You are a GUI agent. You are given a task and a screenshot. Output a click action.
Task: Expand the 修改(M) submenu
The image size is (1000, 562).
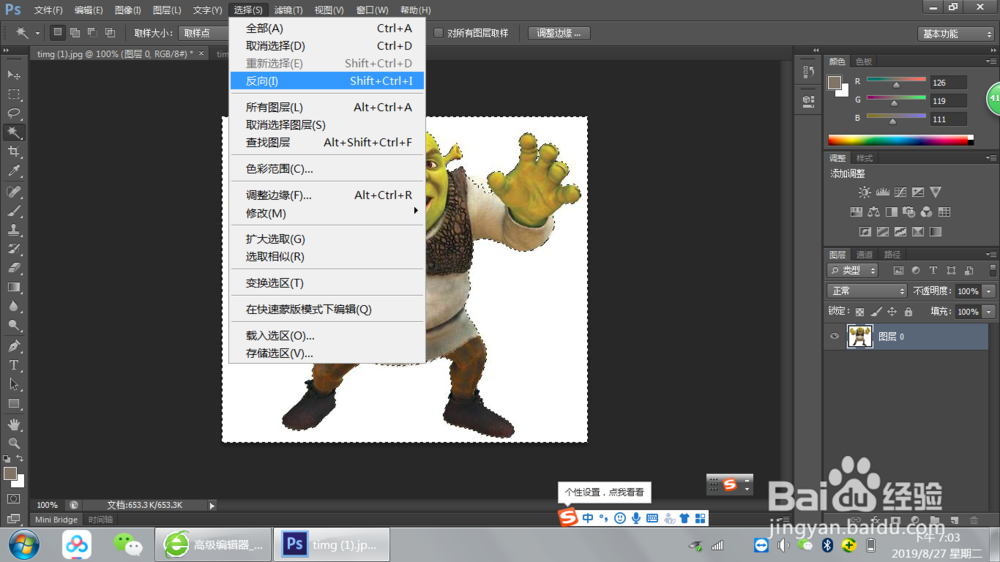pyautogui.click(x=327, y=213)
